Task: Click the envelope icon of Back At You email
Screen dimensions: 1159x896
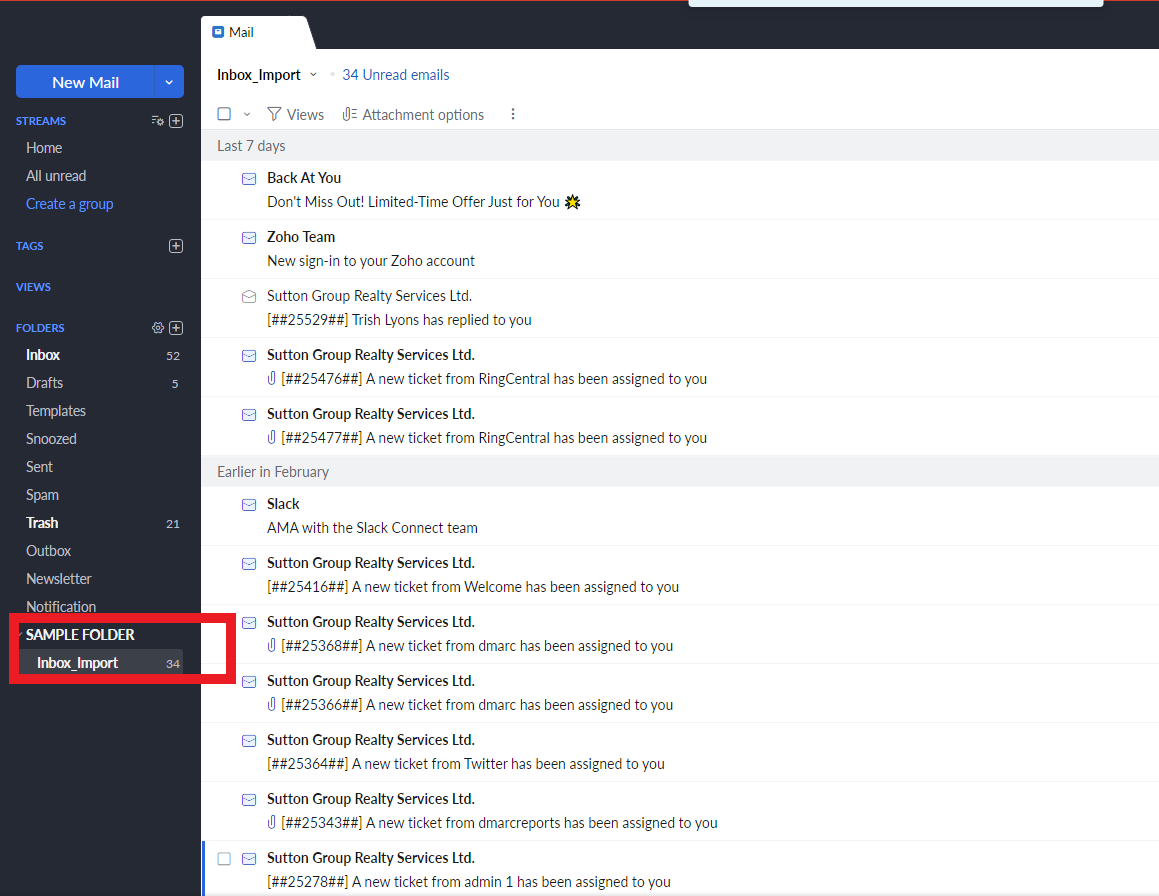Action: point(249,179)
